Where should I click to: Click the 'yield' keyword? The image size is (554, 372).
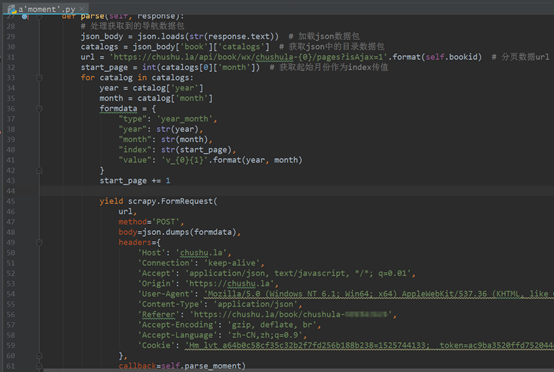pos(111,201)
